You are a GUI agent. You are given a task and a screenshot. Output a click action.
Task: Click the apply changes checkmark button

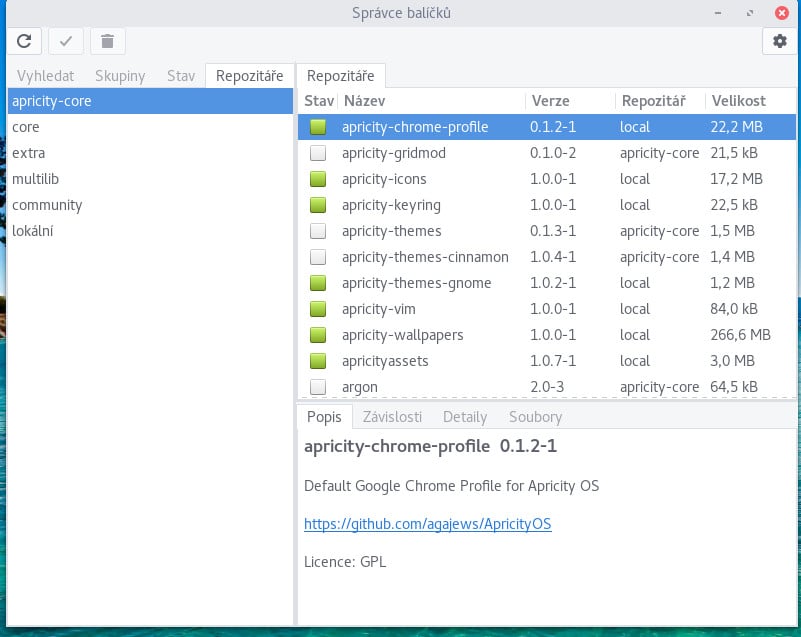66,41
